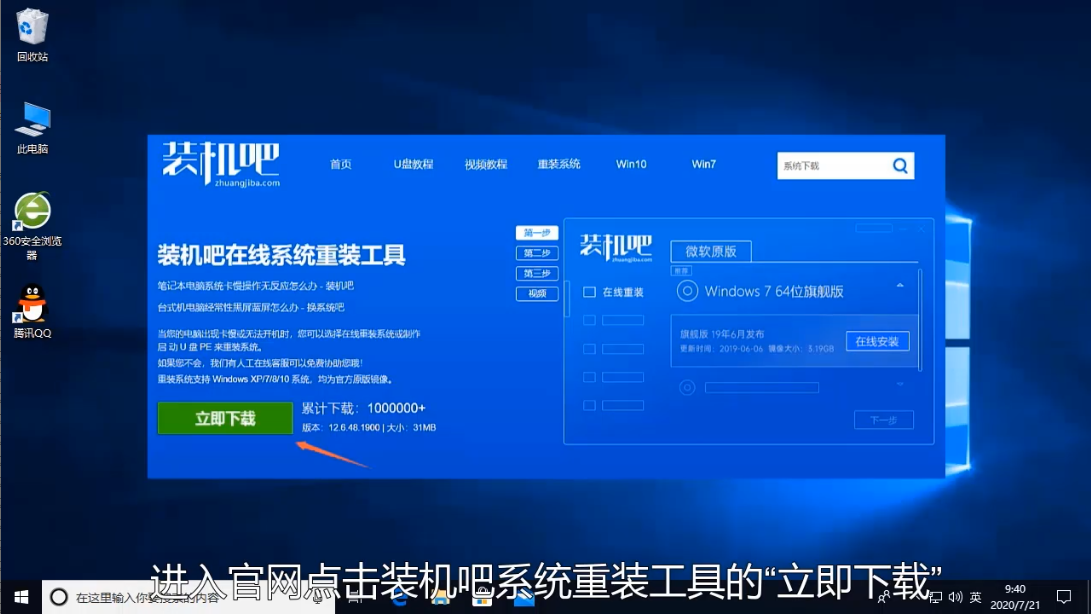Open the 重装系统 navigation item
Image resolution: width=1091 pixels, height=614 pixels.
(559, 164)
